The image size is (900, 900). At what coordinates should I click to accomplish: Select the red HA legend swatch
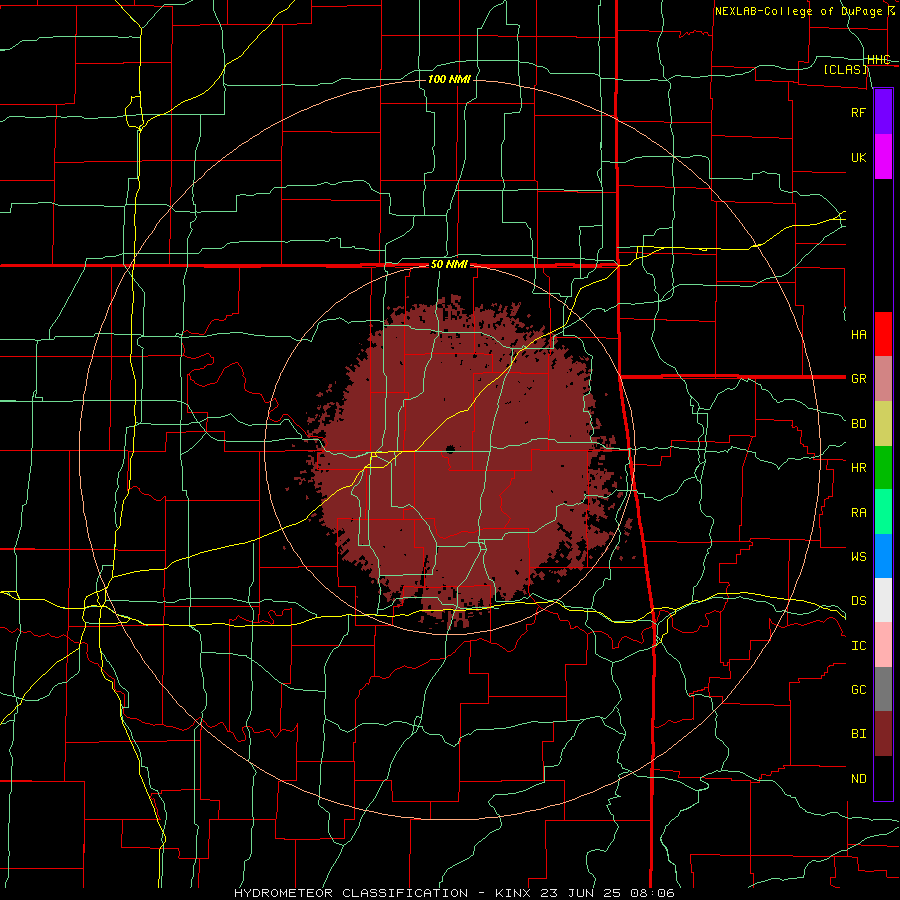pyautogui.click(x=883, y=334)
